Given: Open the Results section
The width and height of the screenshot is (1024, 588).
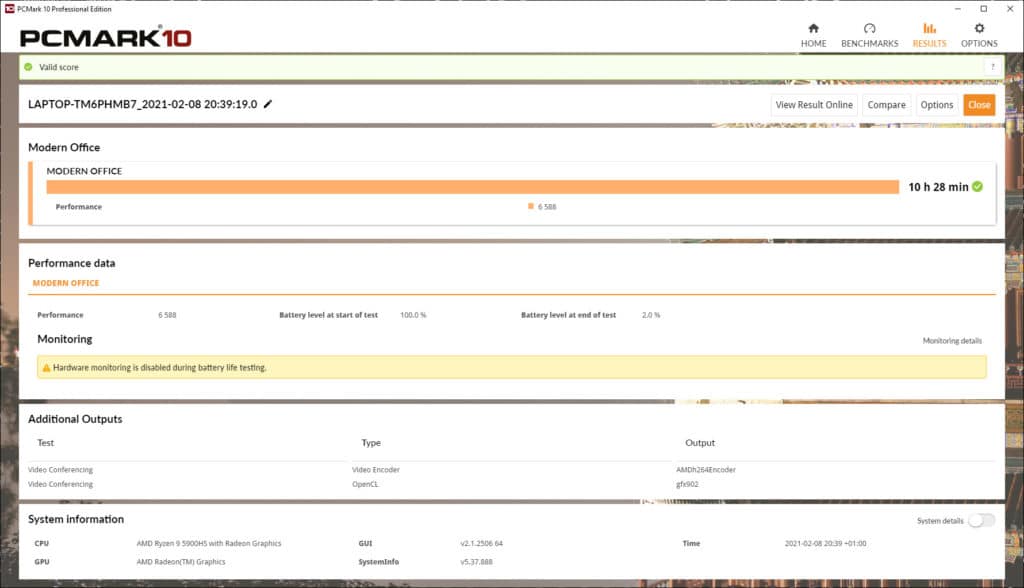Looking at the screenshot, I should click(x=929, y=35).
